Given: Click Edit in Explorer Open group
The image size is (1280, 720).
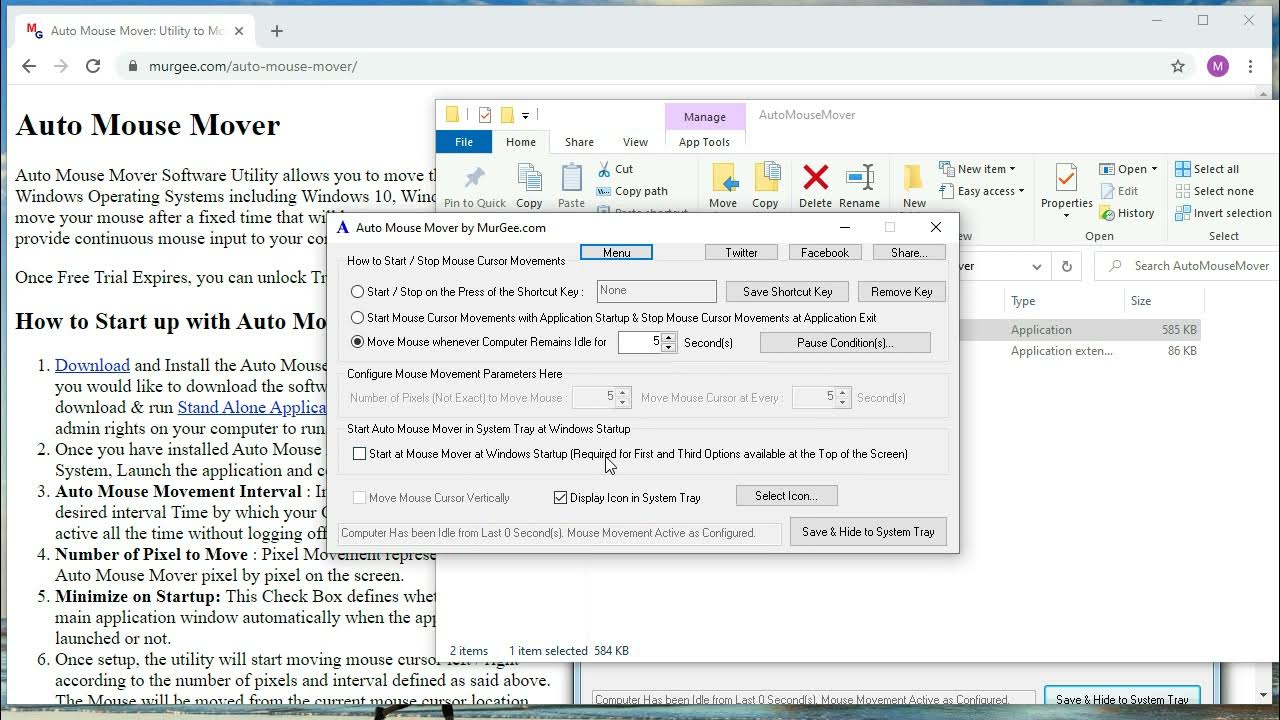Looking at the screenshot, I should (1119, 191).
